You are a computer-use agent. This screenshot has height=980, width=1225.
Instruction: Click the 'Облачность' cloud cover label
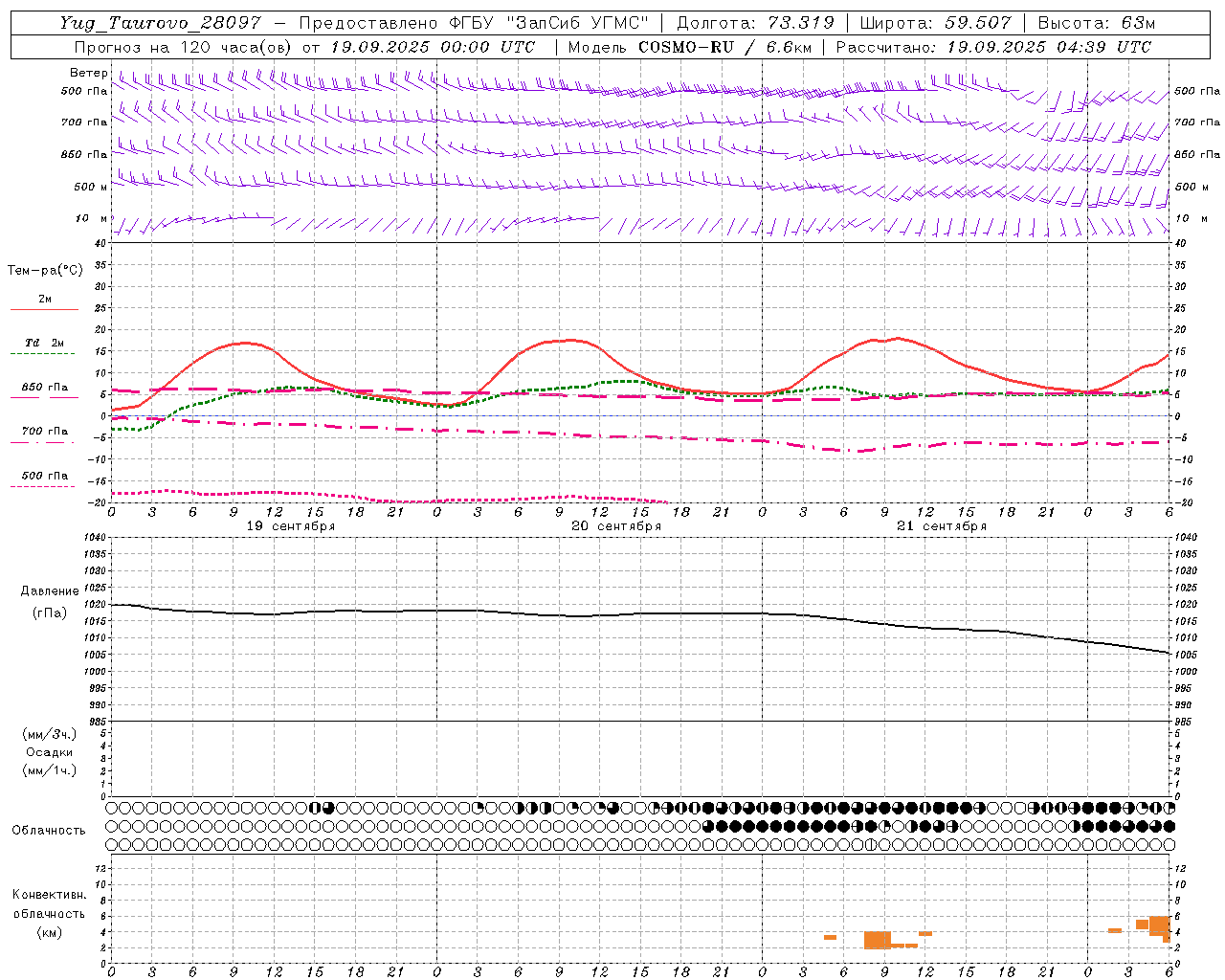(49, 831)
